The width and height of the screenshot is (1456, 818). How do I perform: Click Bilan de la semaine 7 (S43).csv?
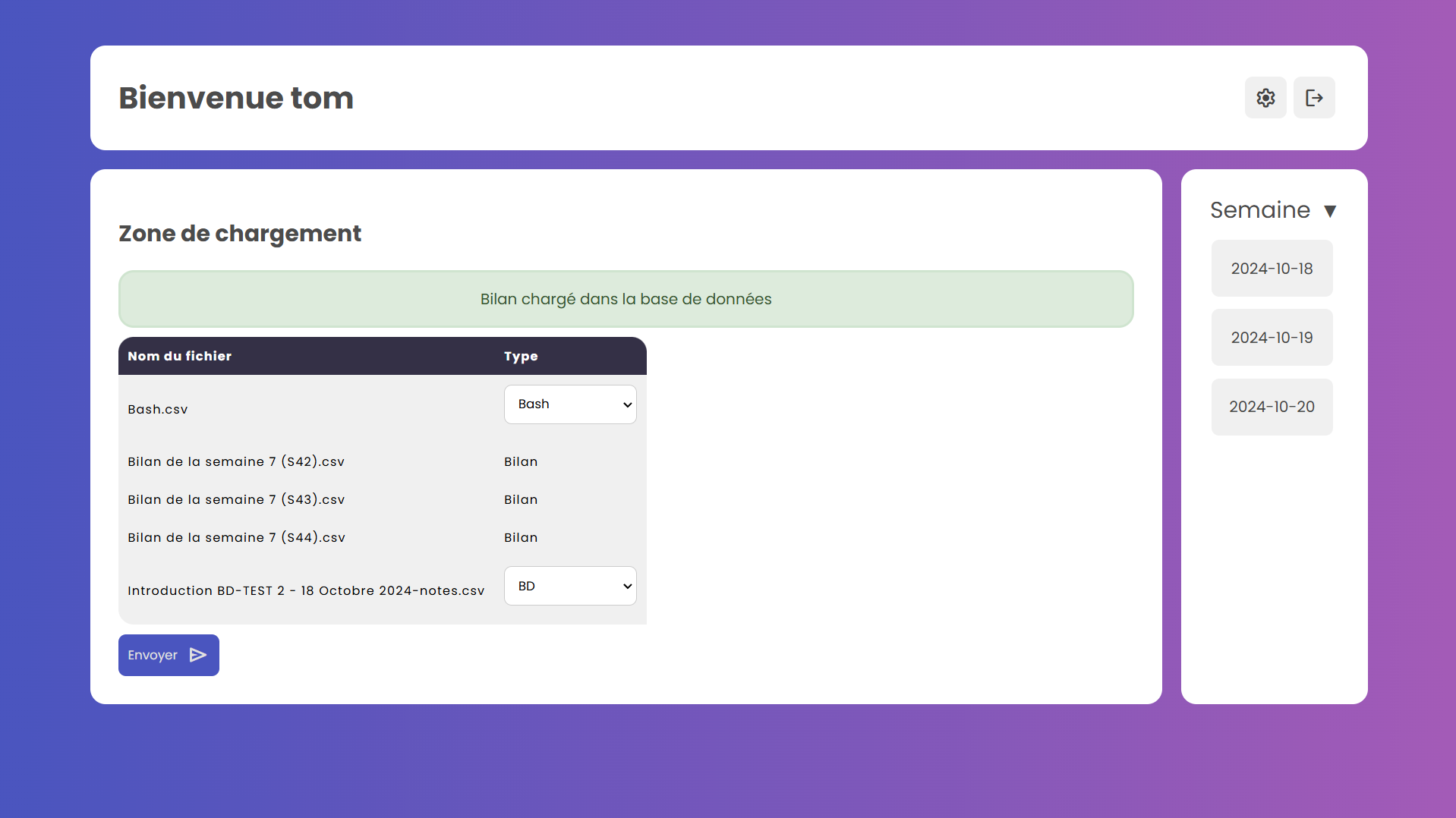pos(236,500)
